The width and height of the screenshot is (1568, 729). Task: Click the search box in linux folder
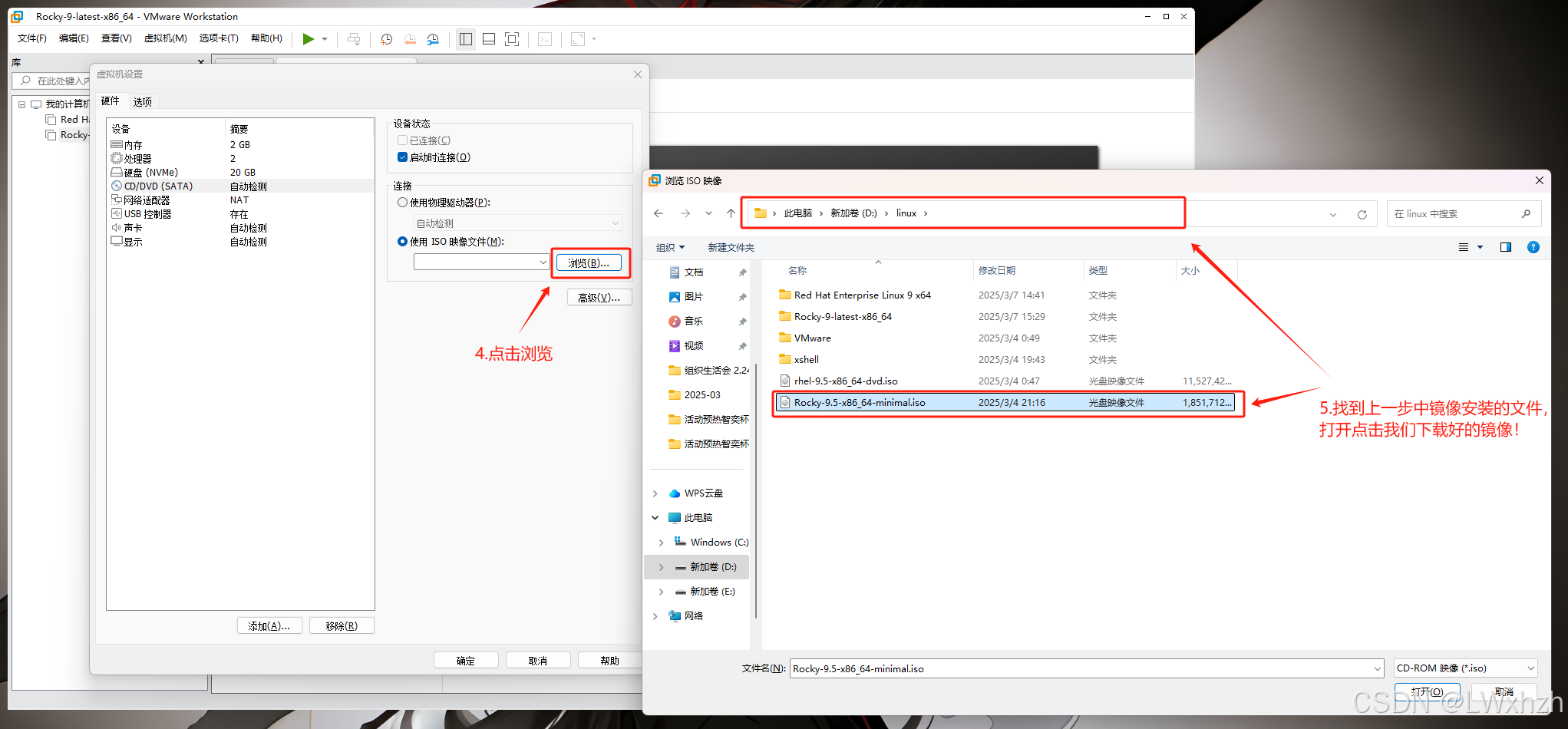(x=1463, y=214)
